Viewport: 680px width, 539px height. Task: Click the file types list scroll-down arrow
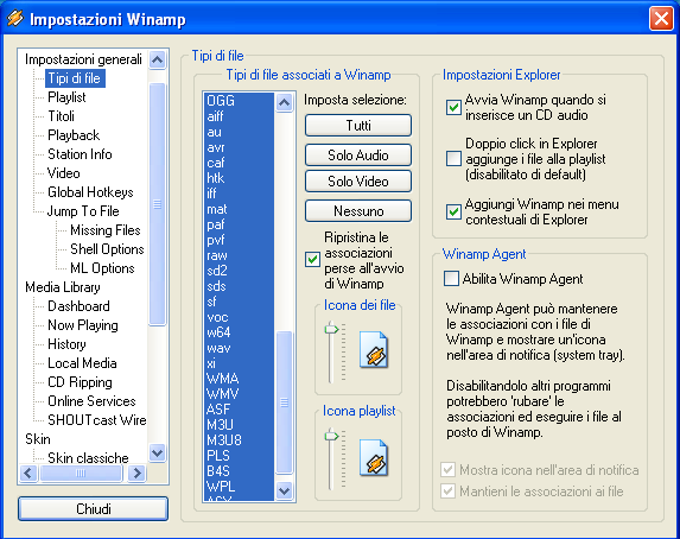[284, 491]
